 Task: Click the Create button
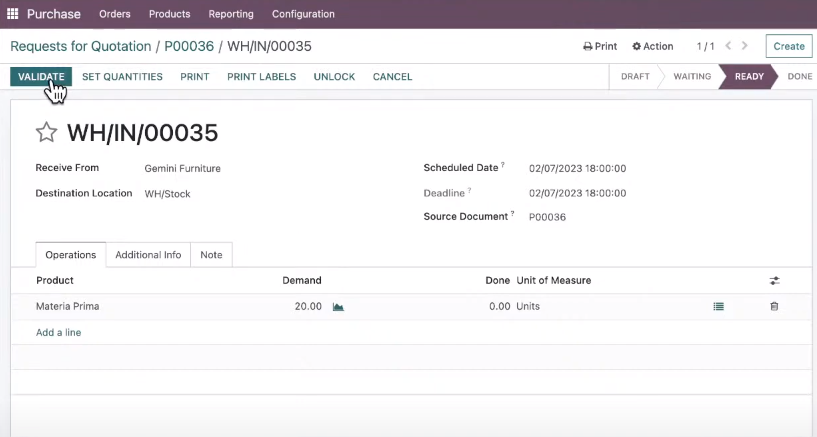point(789,46)
